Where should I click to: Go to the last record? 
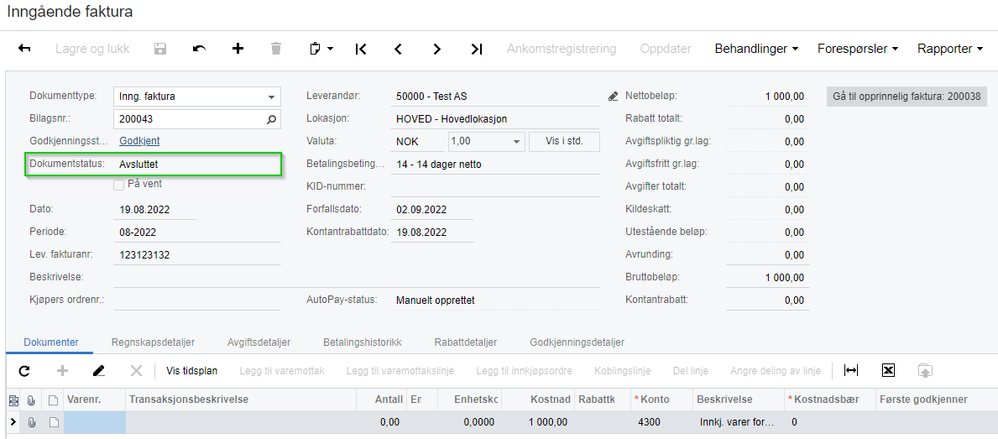(476, 48)
